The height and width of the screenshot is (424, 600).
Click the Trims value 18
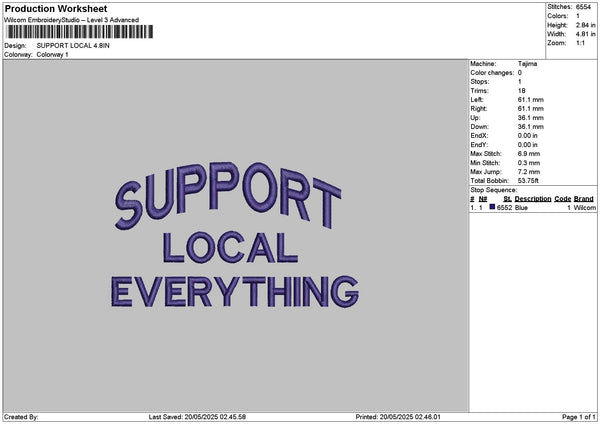(x=521, y=91)
